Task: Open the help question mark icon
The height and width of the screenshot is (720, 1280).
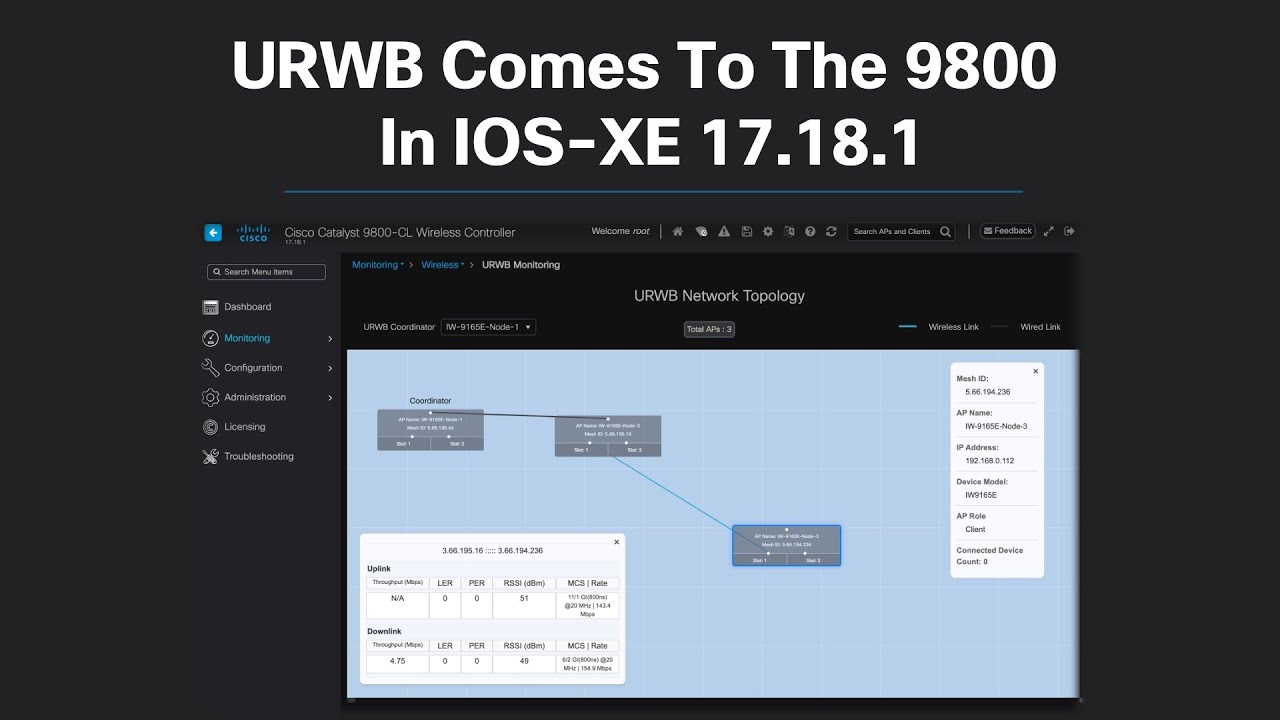Action: coord(810,231)
